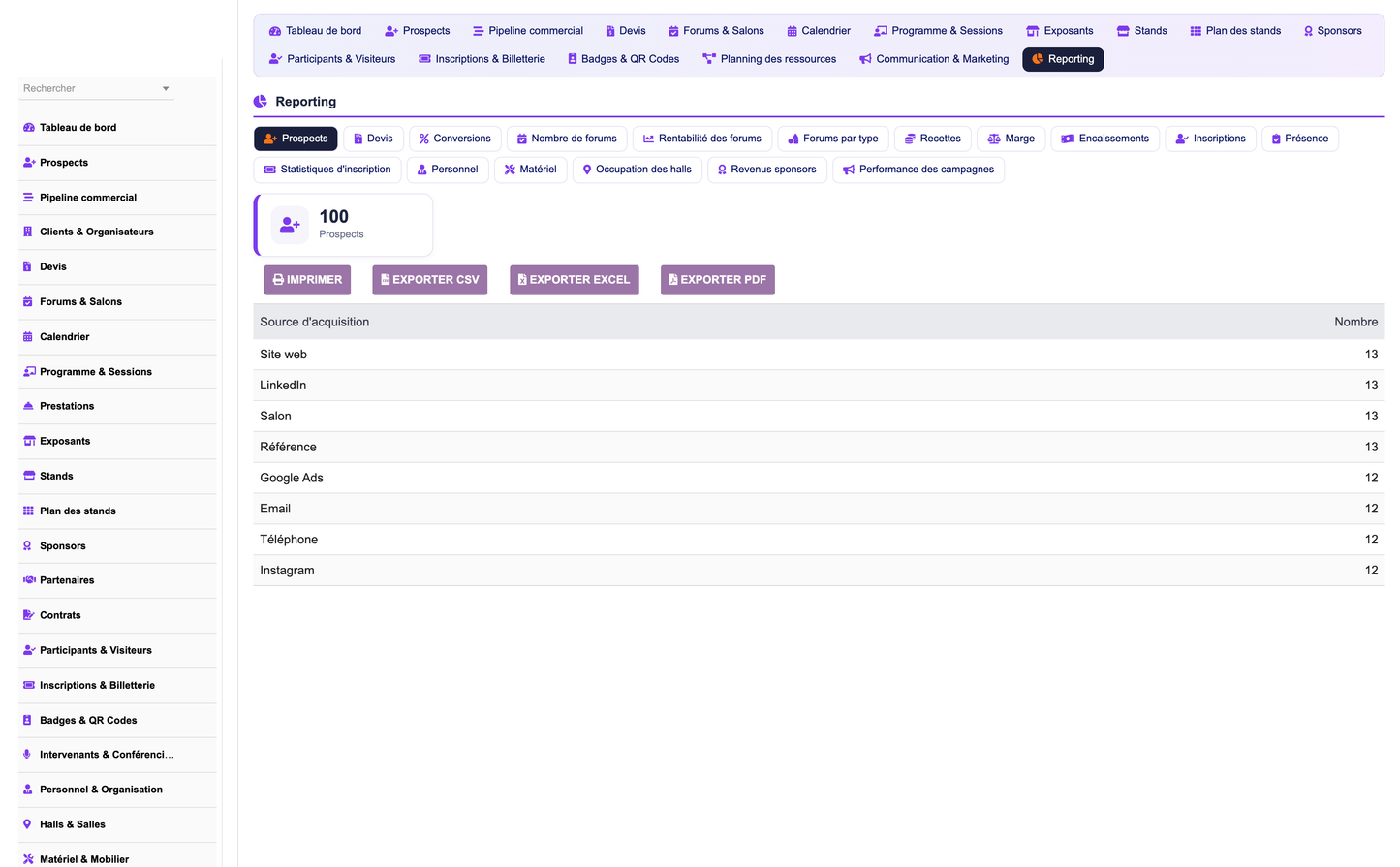Open Planning des ressources in top navigation

769,59
